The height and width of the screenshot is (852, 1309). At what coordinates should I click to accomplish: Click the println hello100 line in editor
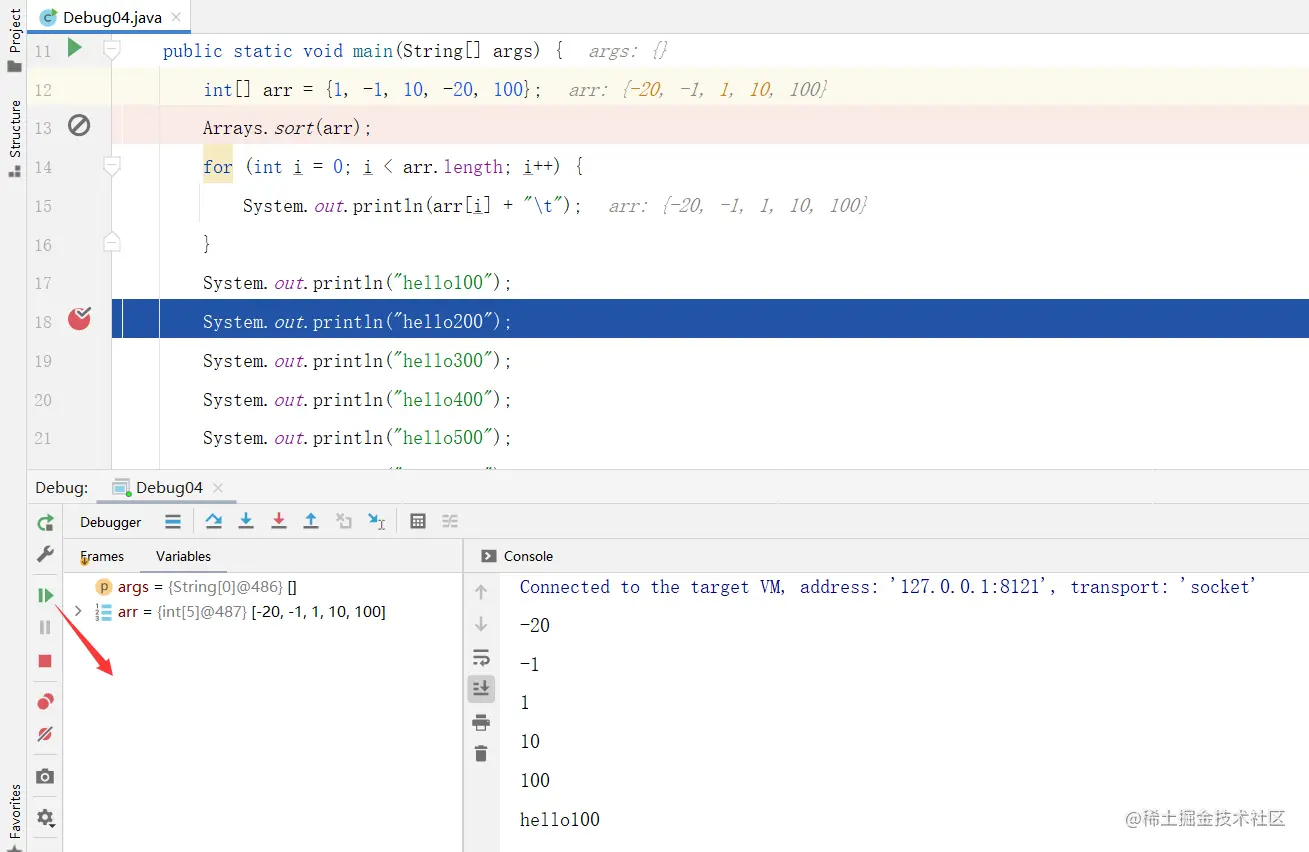357,283
